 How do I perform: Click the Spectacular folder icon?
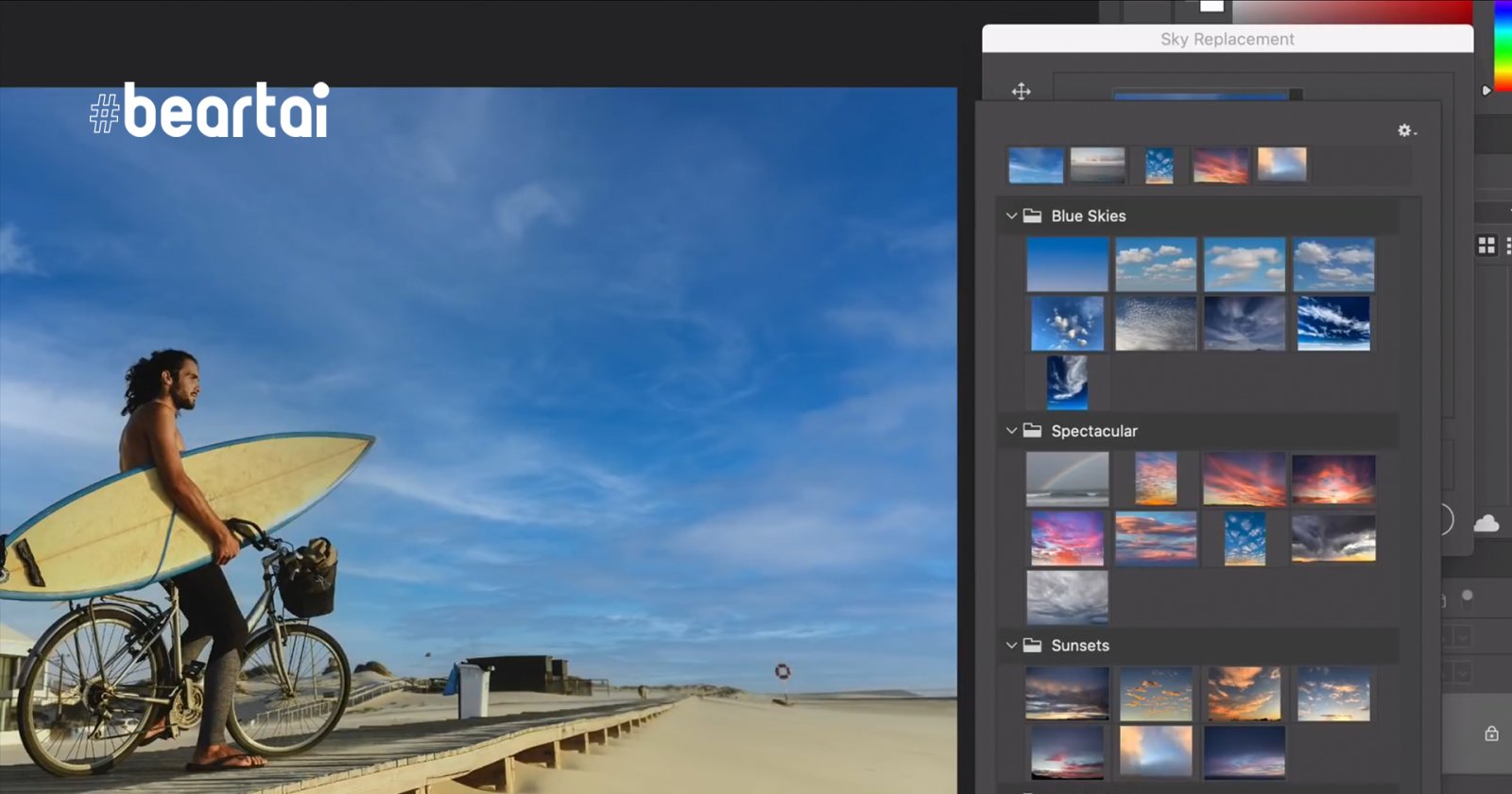point(1032,430)
